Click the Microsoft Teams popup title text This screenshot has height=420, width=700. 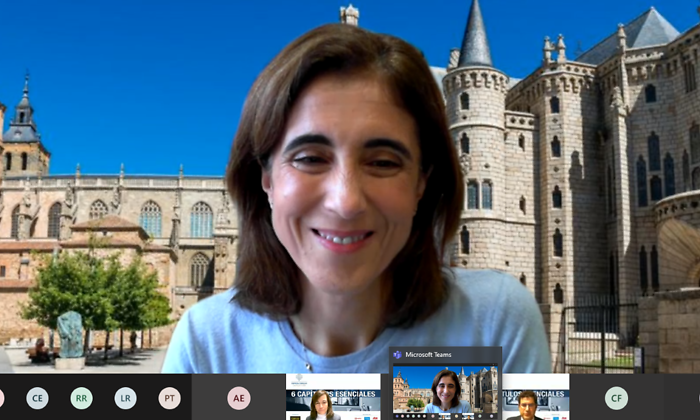click(428, 355)
